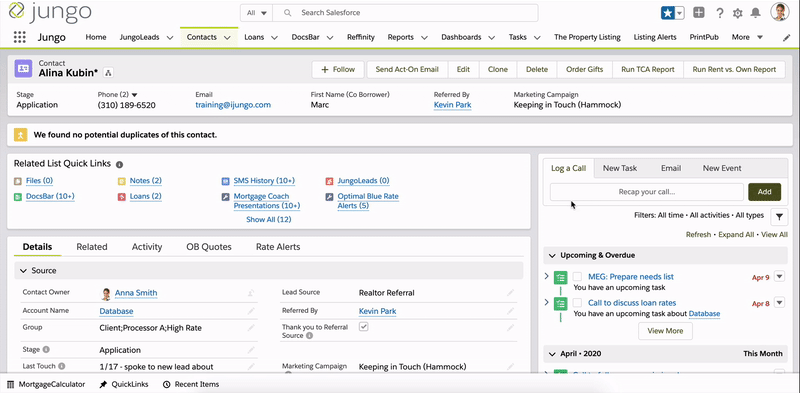Open the Reffinity nav tab

(361, 37)
